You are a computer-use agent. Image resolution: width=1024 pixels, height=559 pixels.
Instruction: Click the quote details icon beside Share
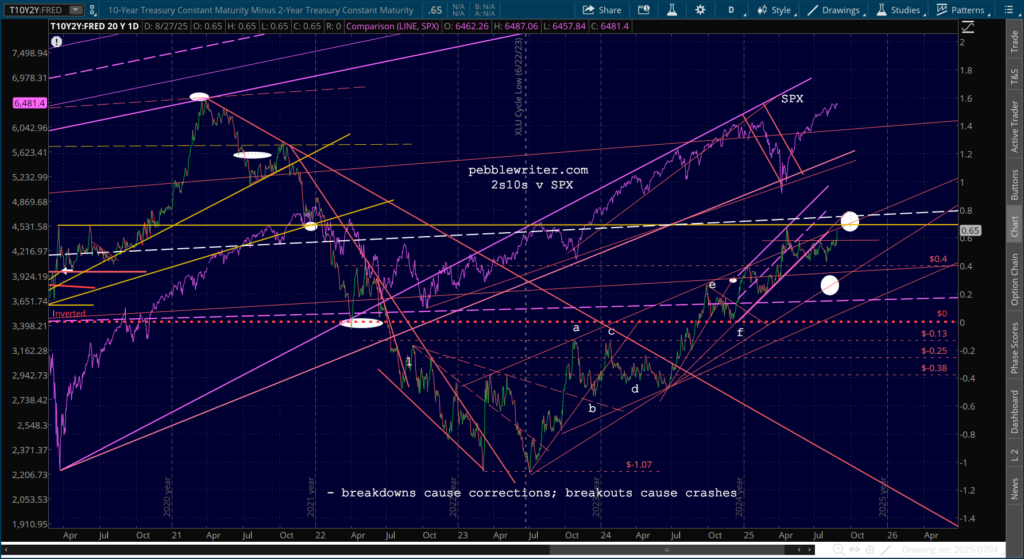click(x=644, y=10)
